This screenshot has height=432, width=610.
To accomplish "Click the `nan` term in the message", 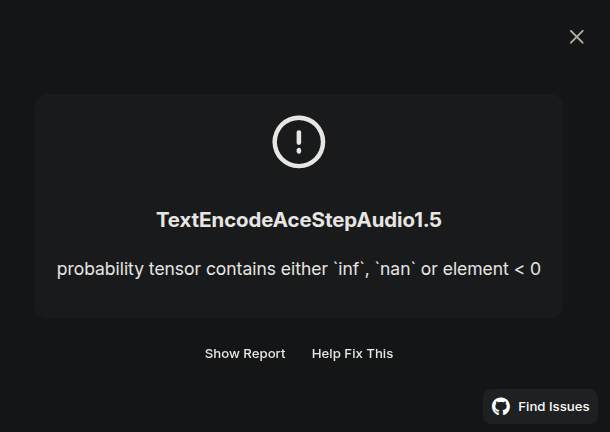I will point(395,269).
